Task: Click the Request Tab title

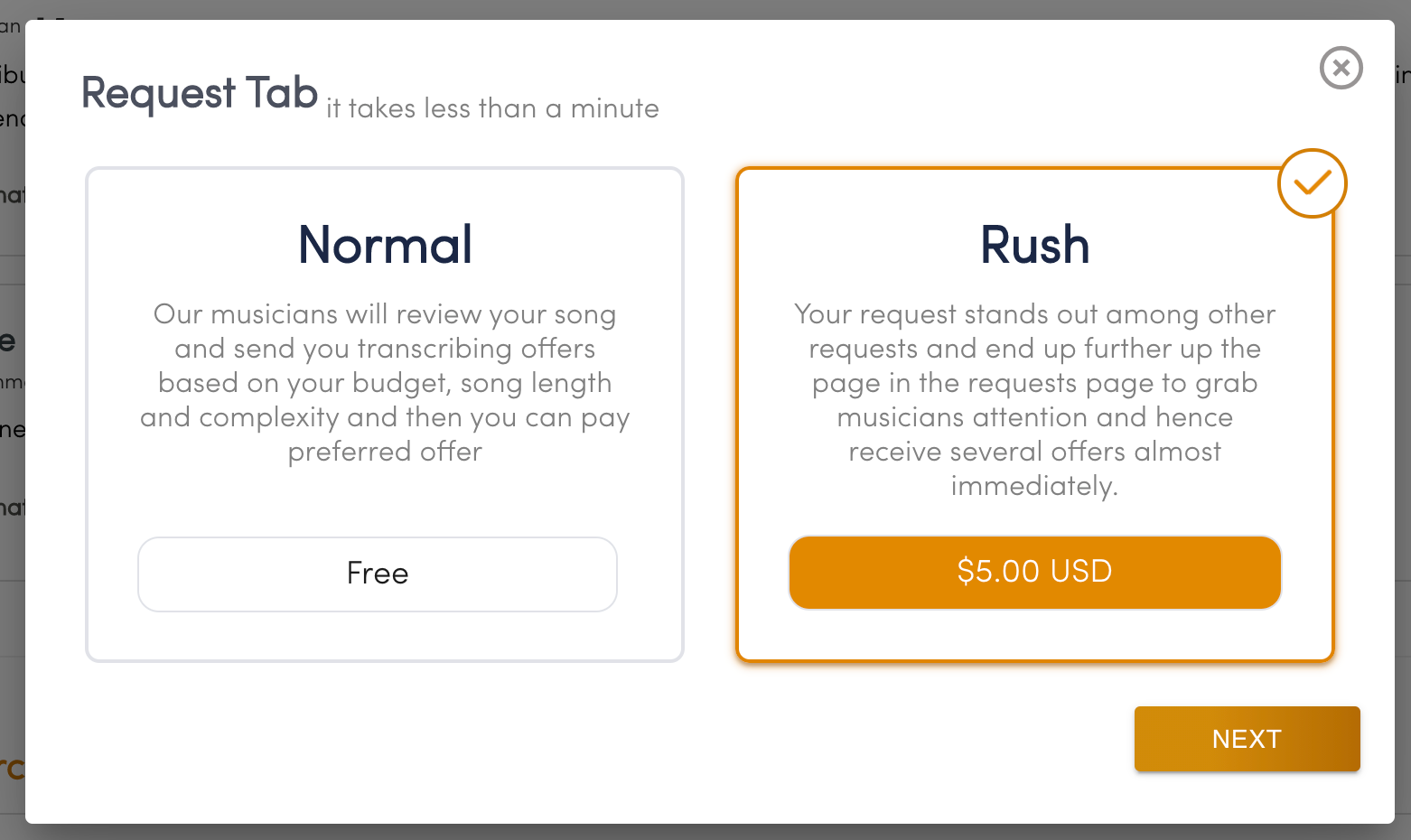Action: coord(200,93)
